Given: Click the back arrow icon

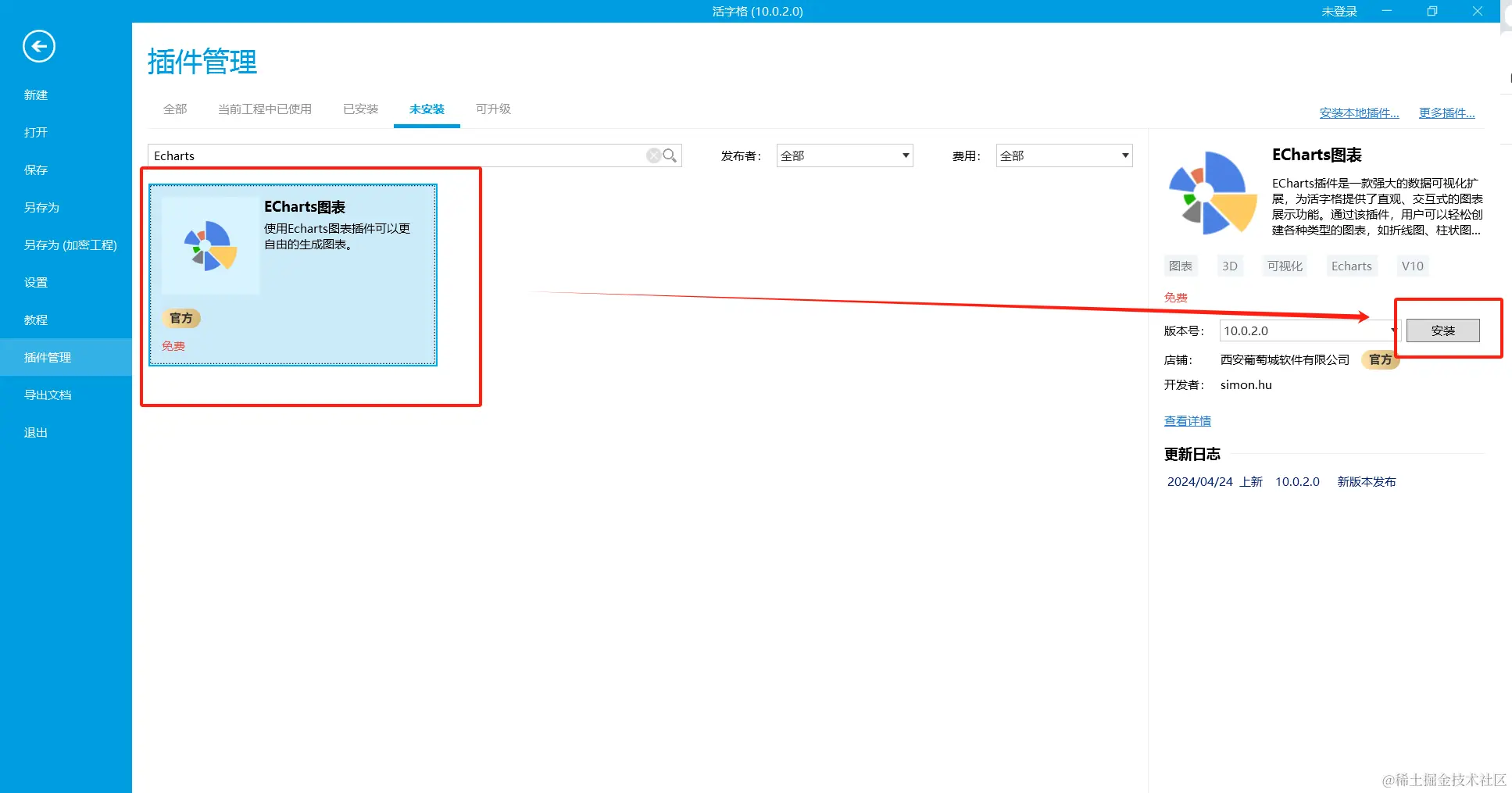Looking at the screenshot, I should coord(39,46).
